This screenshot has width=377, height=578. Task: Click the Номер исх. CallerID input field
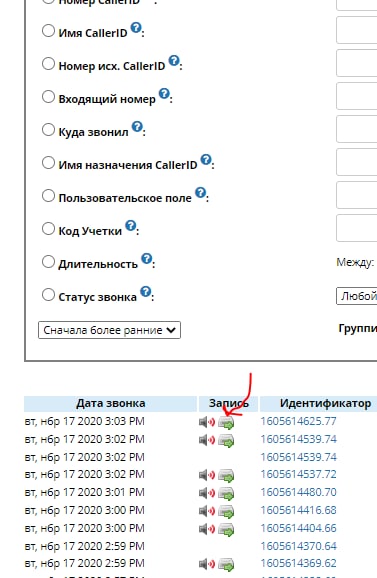click(357, 63)
